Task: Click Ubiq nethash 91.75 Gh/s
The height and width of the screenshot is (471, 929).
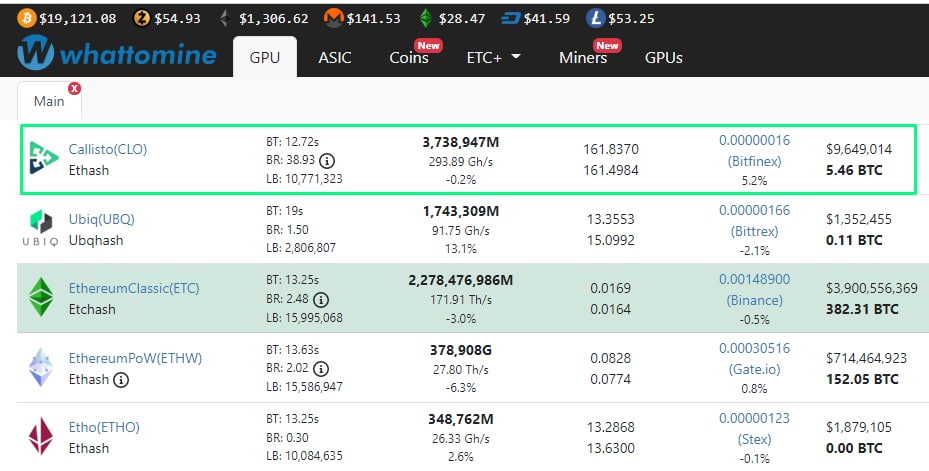Action: (x=460, y=230)
